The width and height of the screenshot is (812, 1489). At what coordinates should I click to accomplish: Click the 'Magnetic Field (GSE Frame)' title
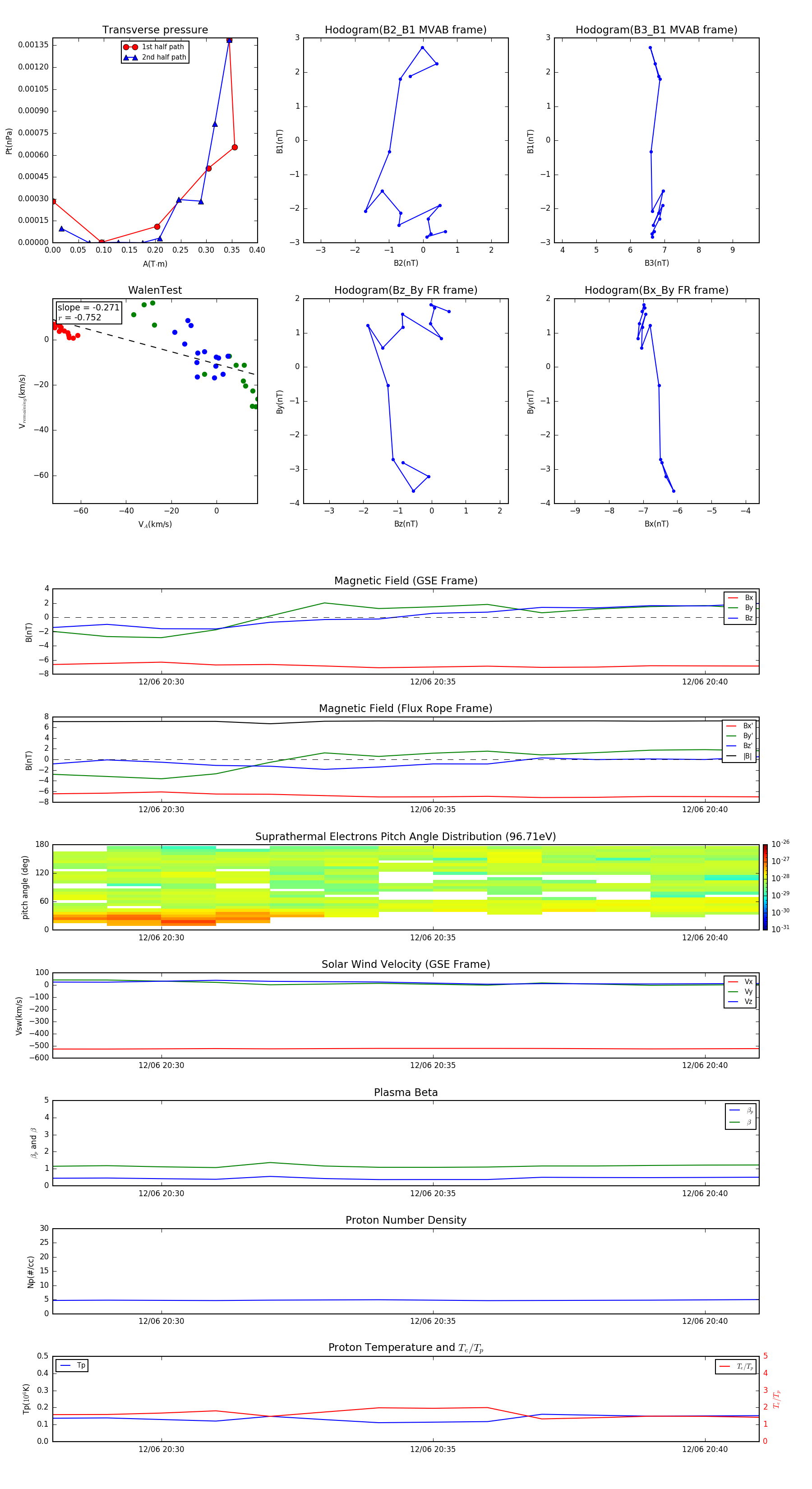coord(406,581)
